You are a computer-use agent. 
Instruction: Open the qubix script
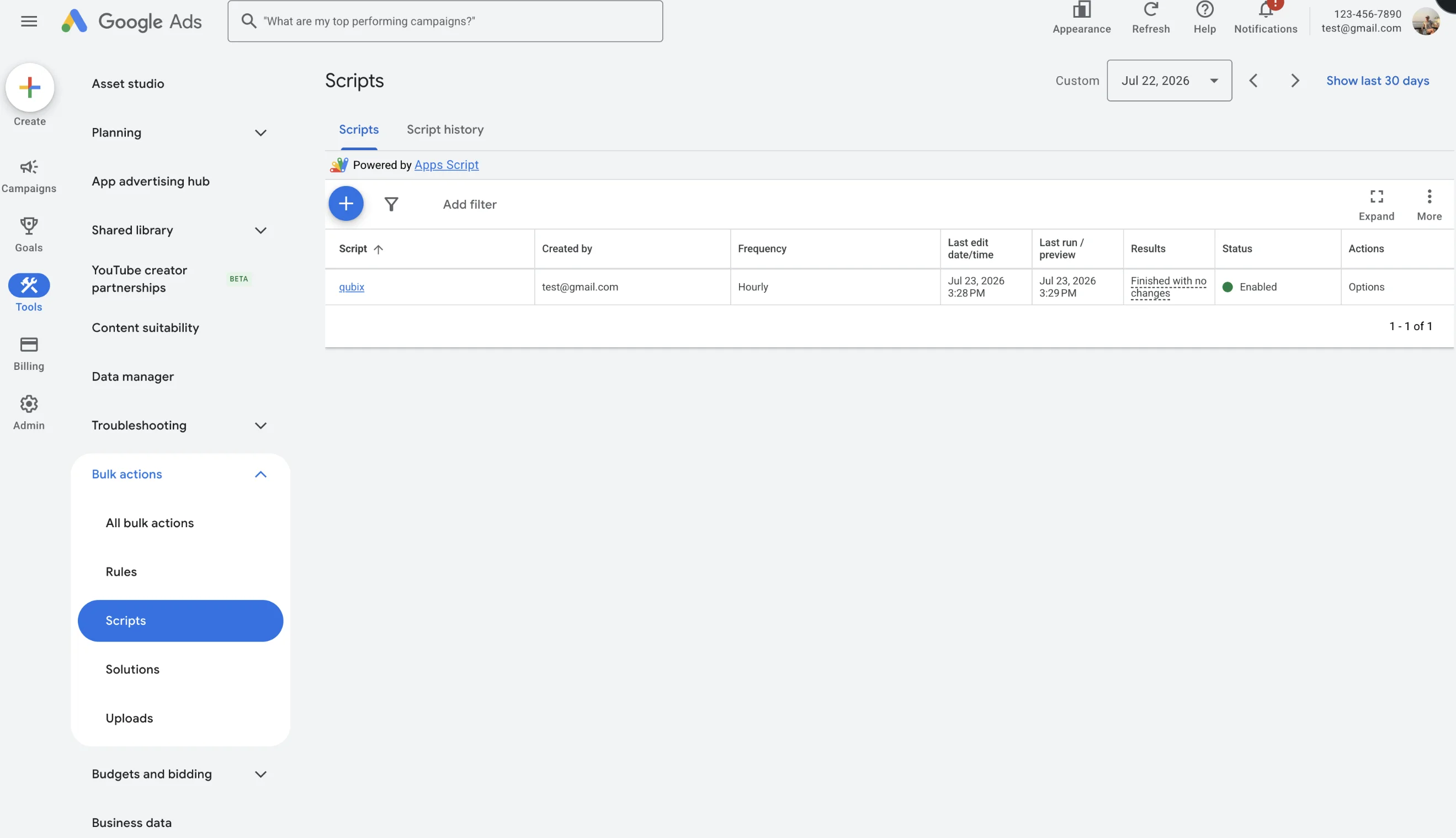352,287
